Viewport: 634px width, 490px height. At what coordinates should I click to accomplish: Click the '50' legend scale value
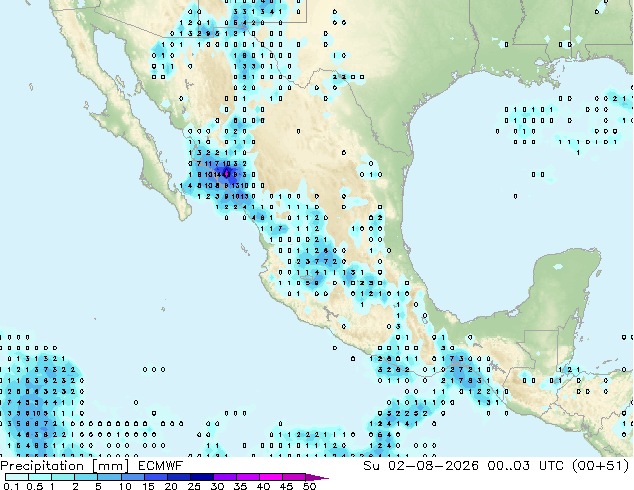[x=309, y=486]
